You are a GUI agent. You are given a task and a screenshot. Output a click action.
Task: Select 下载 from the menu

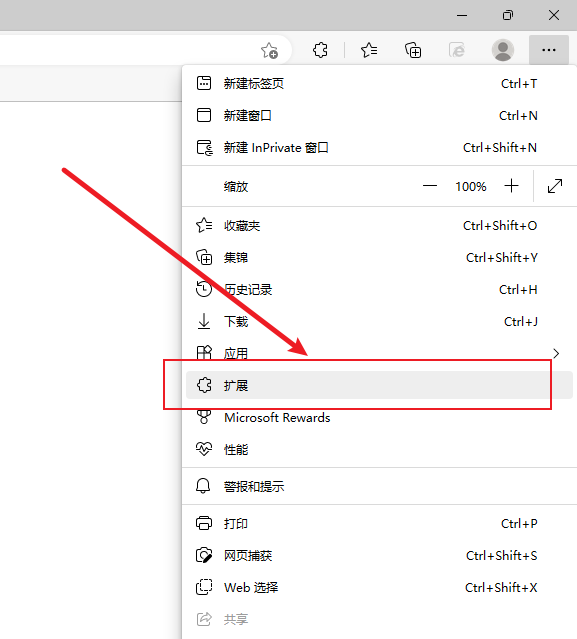(379, 322)
